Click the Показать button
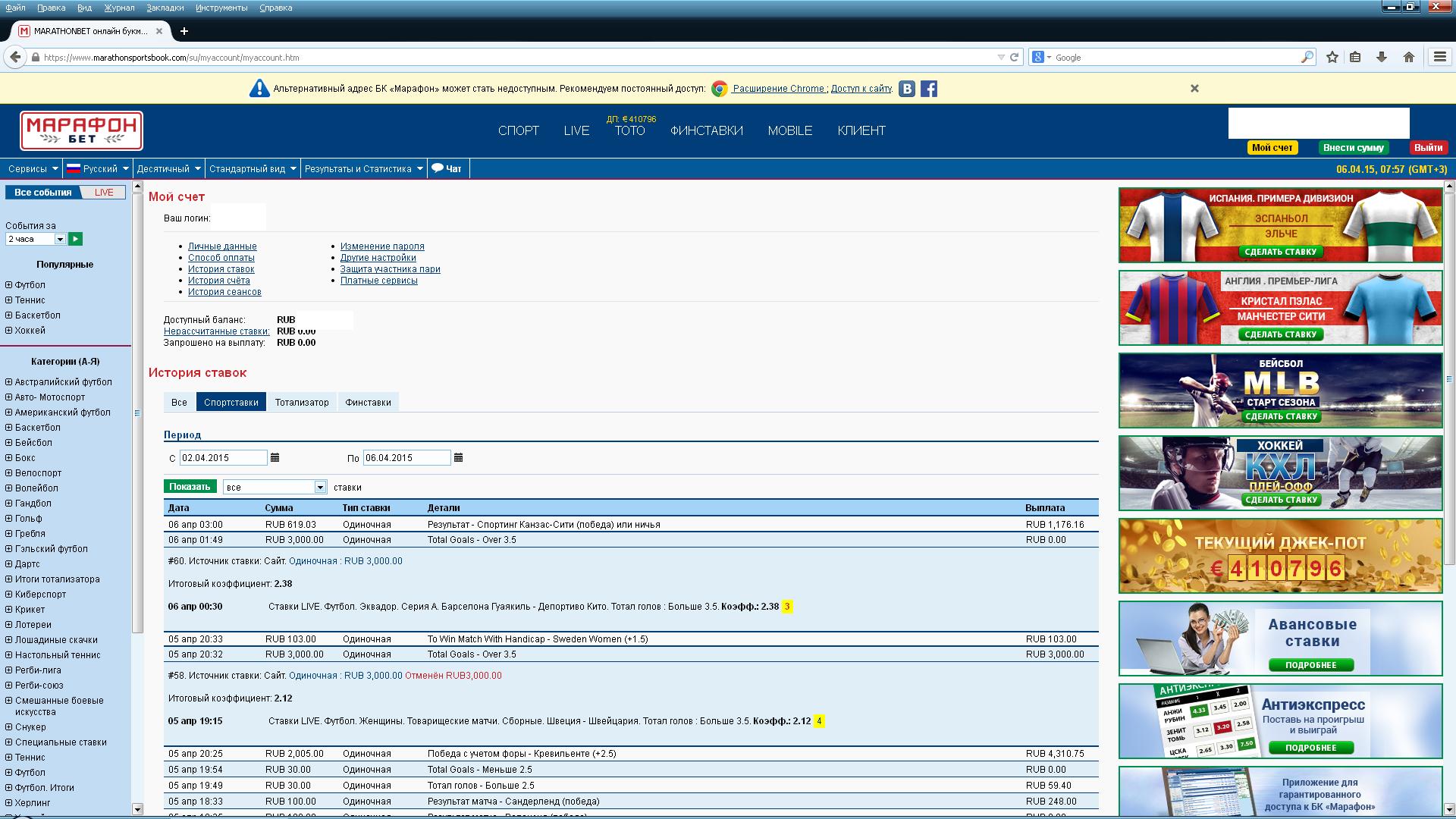 pyautogui.click(x=190, y=487)
